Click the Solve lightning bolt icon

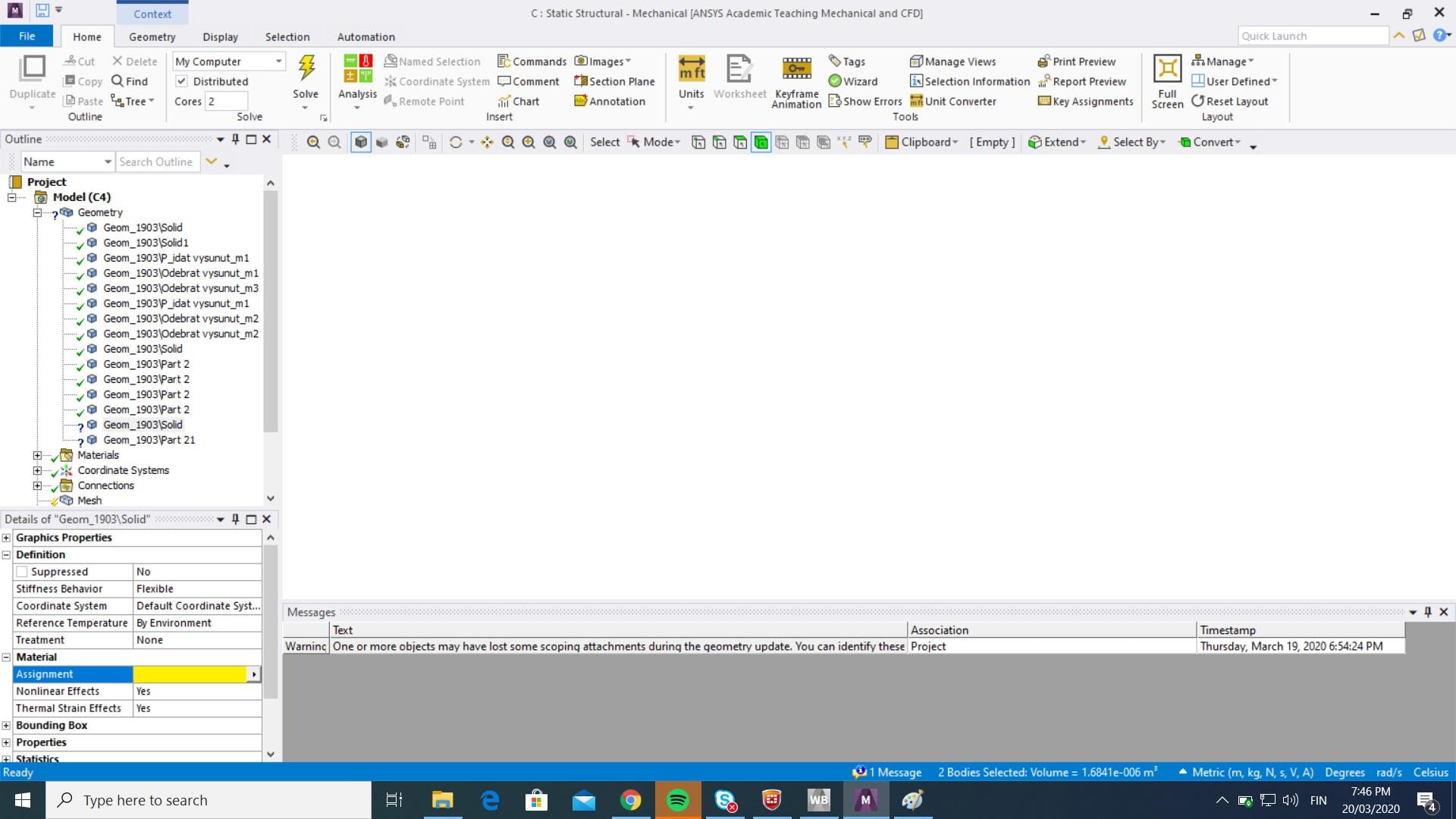[306, 69]
